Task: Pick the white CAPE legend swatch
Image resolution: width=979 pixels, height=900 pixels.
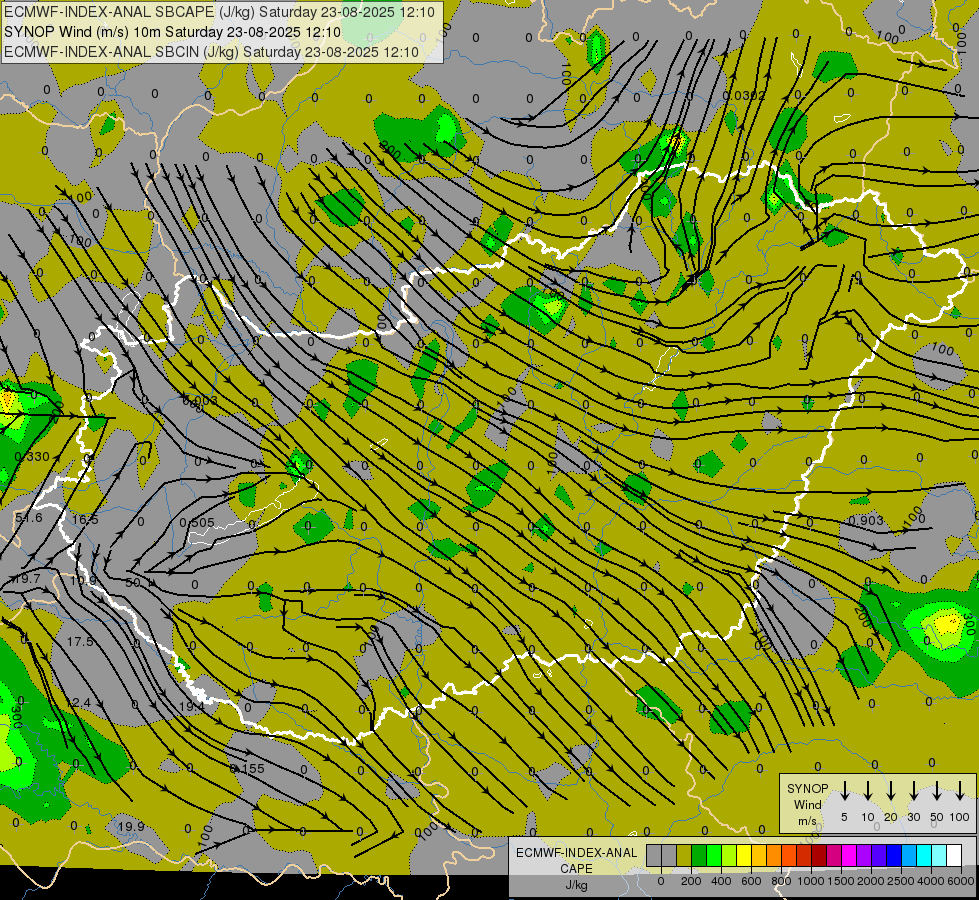Action: point(953,855)
